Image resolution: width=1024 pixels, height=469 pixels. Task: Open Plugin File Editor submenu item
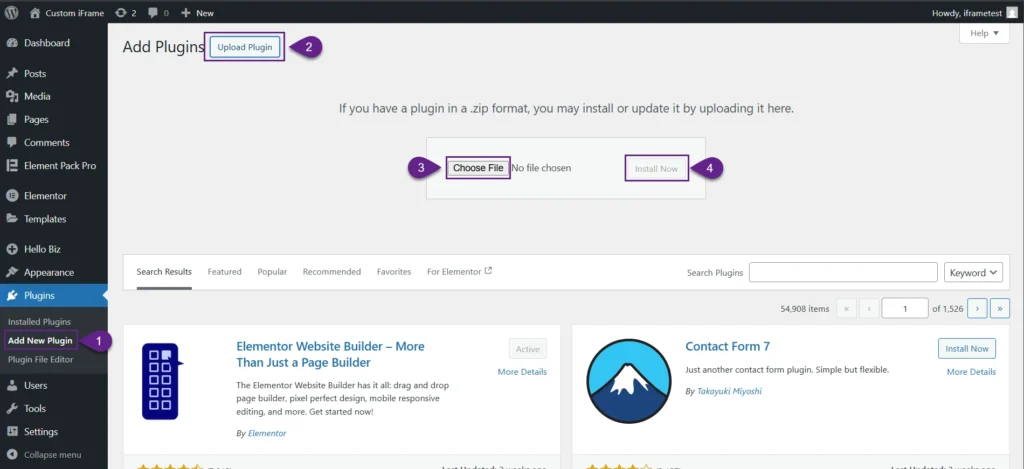click(x=40, y=359)
